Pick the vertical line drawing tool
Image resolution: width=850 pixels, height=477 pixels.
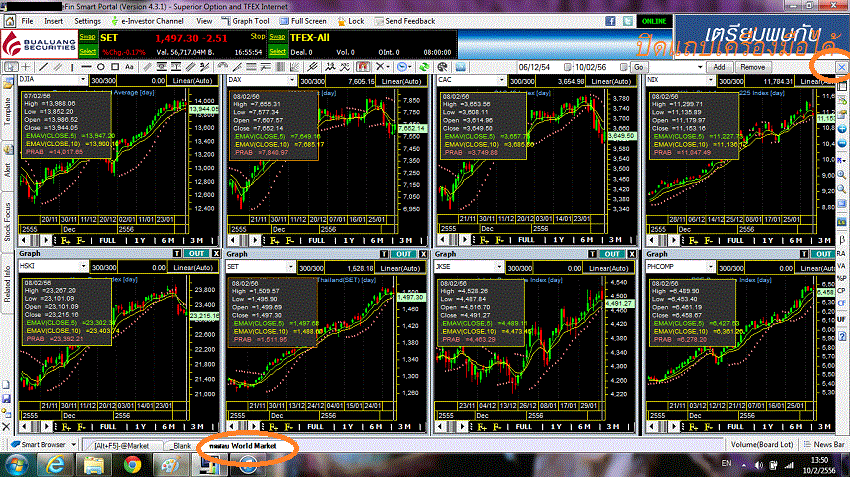click(72, 67)
